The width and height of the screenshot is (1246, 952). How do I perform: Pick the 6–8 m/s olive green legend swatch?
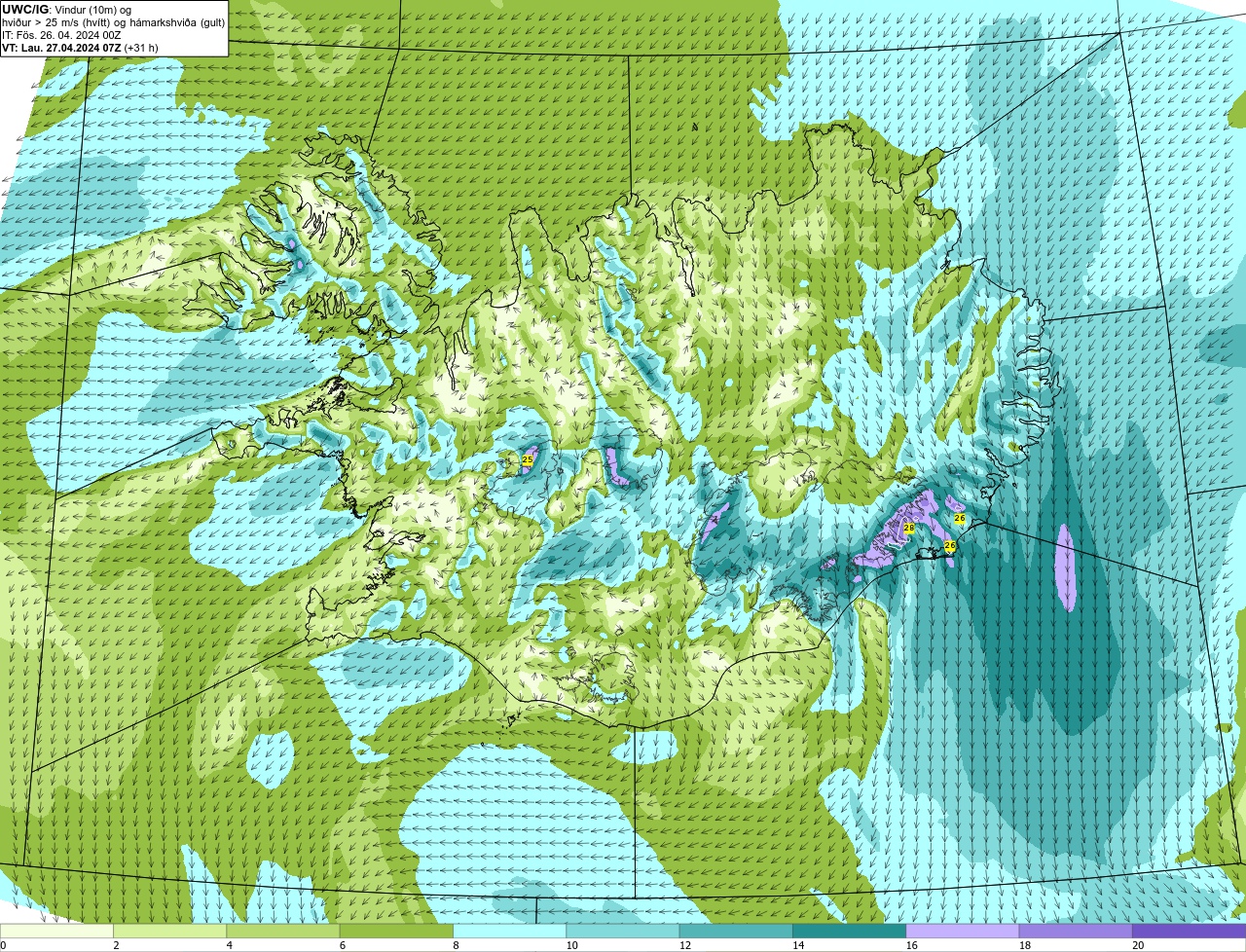tap(396, 931)
